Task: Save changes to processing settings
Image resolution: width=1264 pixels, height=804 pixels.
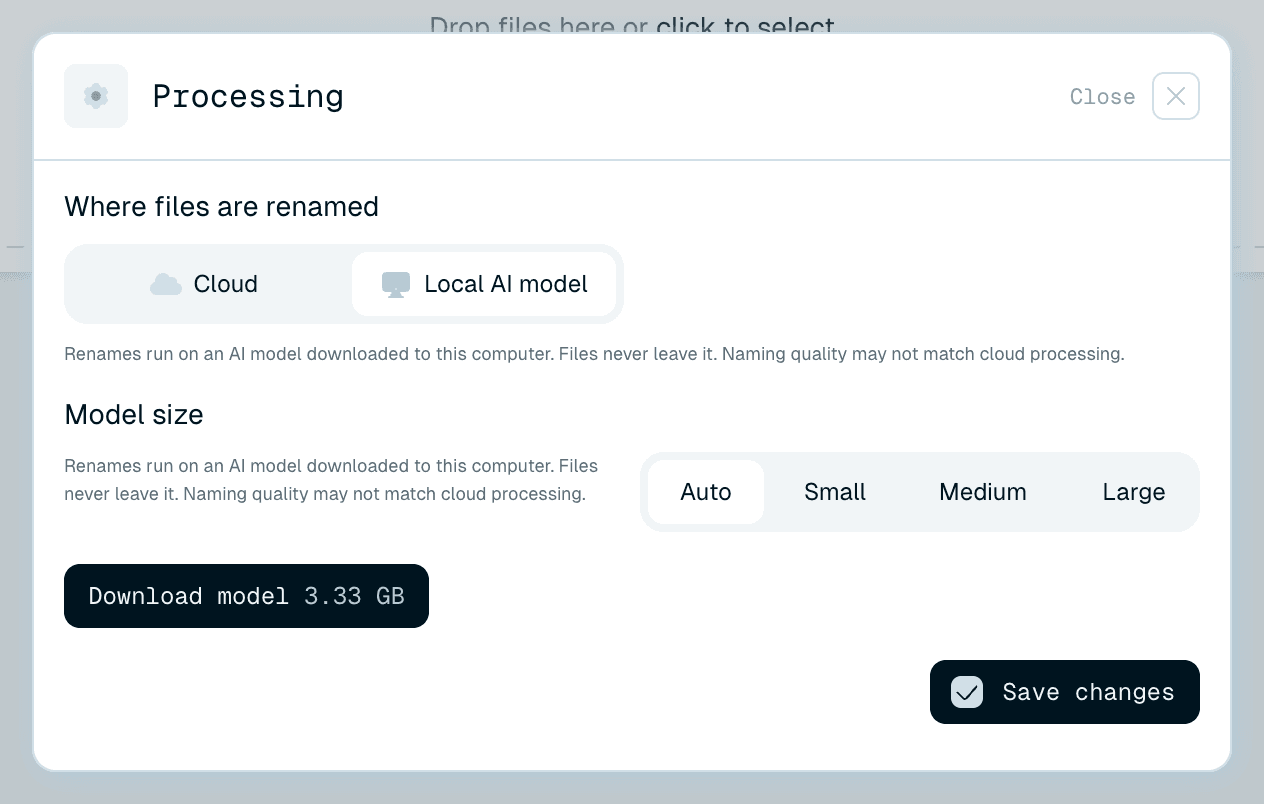Action: [1065, 692]
